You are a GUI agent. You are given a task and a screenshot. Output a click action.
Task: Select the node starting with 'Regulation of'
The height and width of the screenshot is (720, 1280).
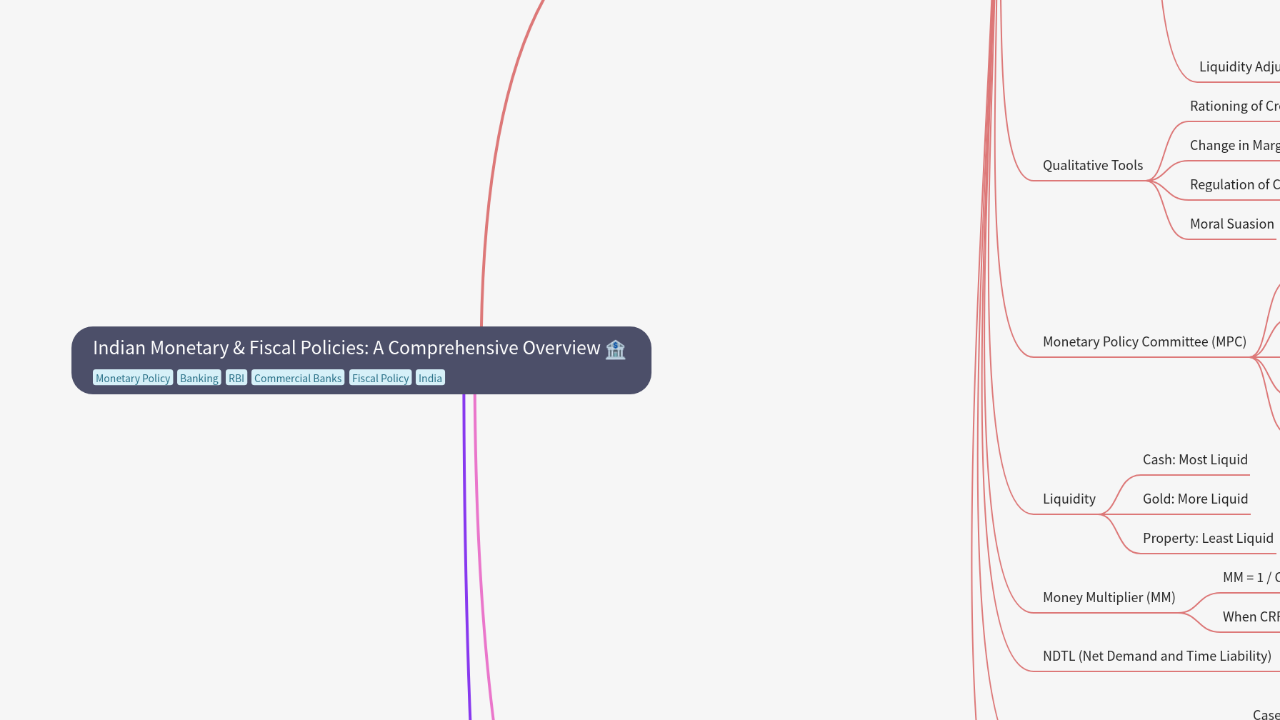1234,184
